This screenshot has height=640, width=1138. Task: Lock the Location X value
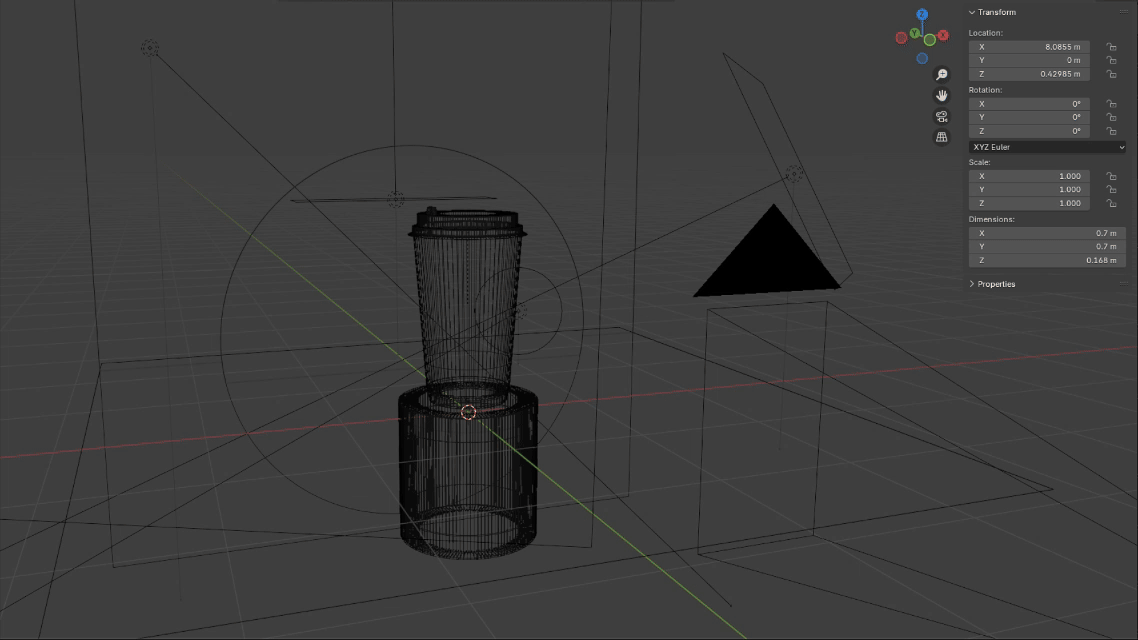[x=1111, y=47]
